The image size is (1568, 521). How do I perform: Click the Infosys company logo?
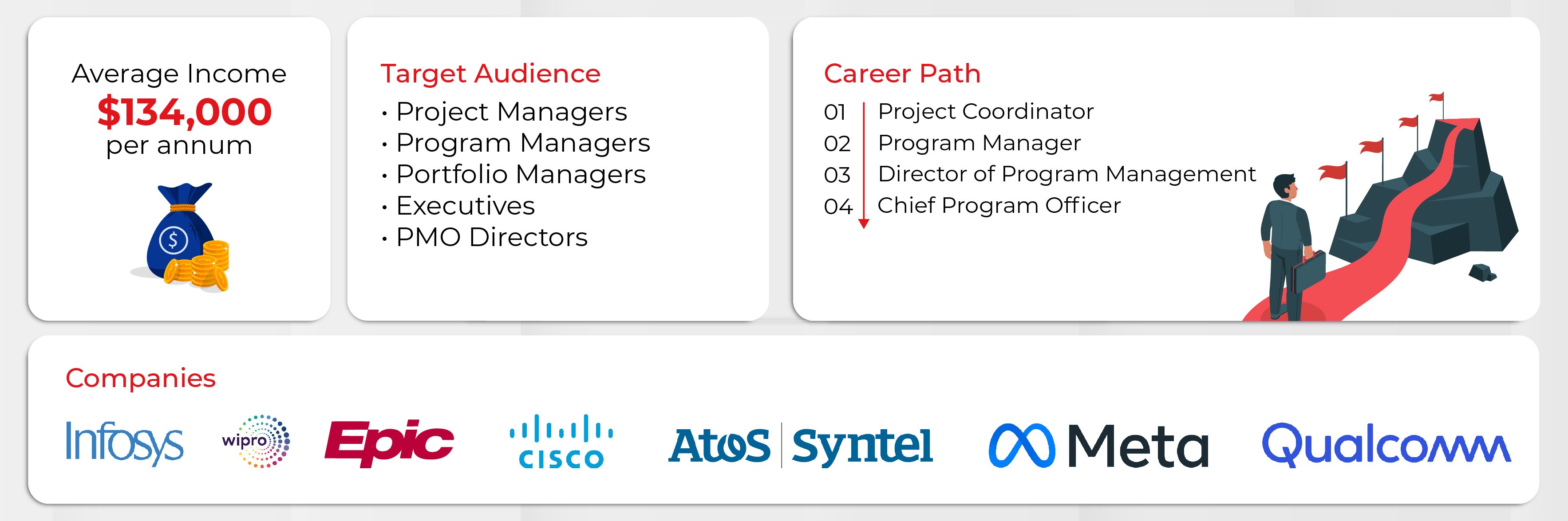[x=124, y=443]
